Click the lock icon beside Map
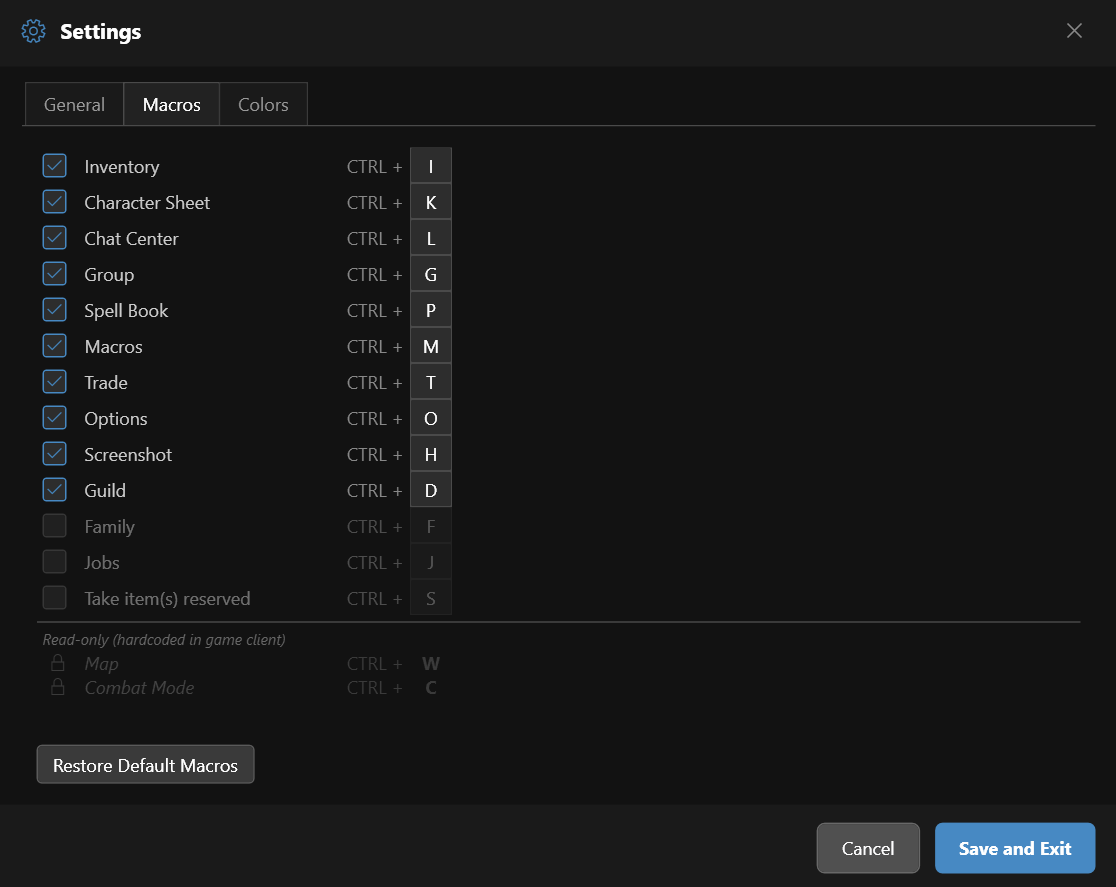Image resolution: width=1116 pixels, height=887 pixels. pos(58,663)
